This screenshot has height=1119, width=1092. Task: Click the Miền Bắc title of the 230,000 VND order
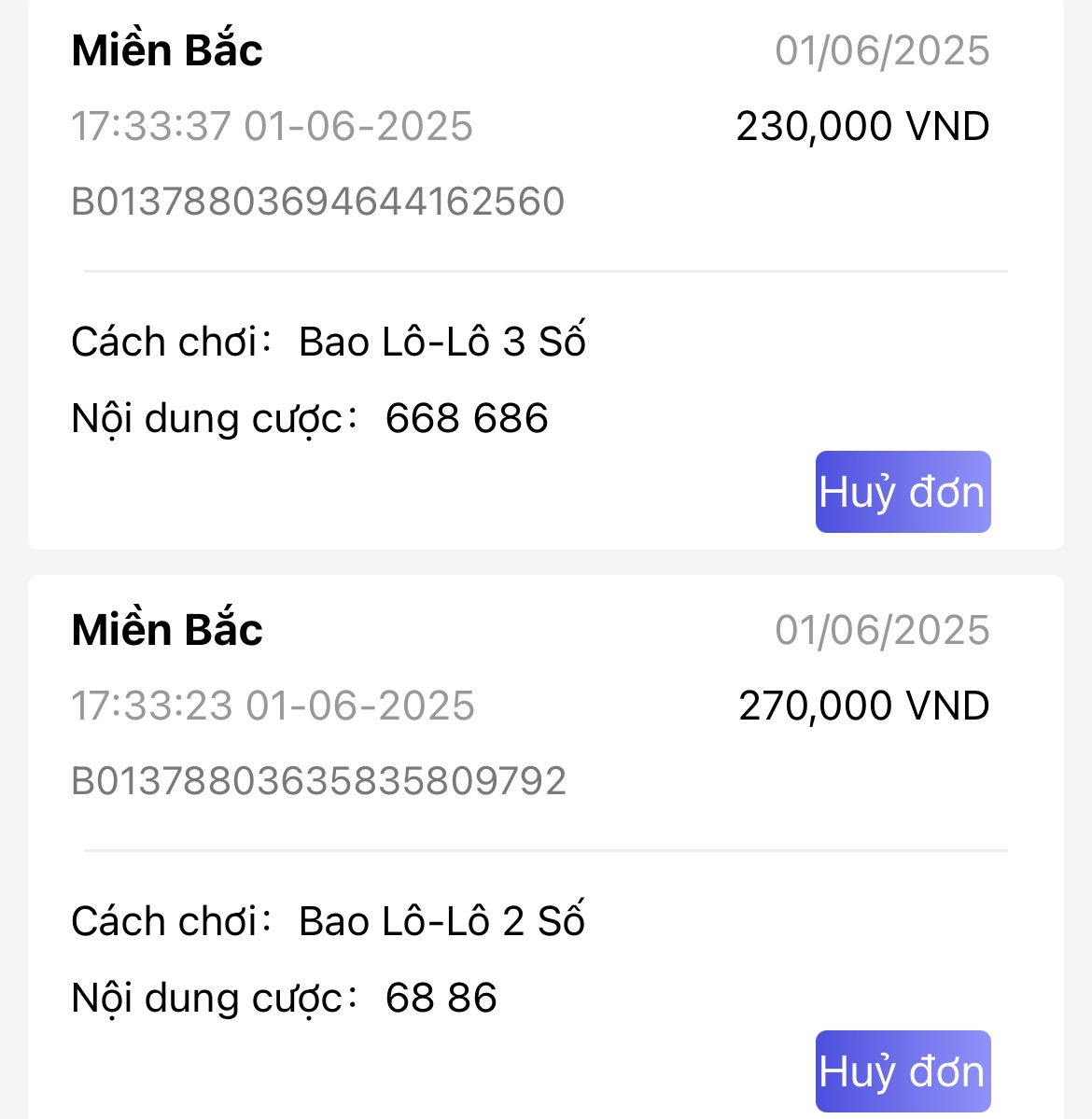pyautogui.click(x=167, y=50)
